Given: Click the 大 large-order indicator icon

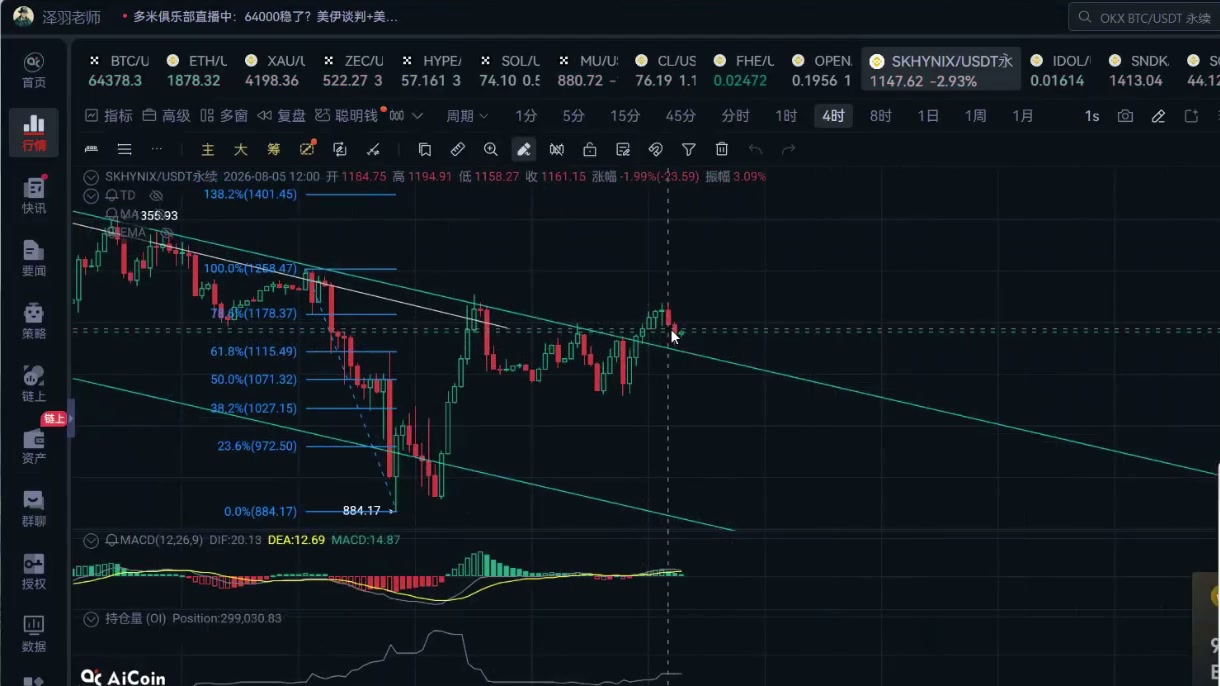Looking at the screenshot, I should (241, 149).
